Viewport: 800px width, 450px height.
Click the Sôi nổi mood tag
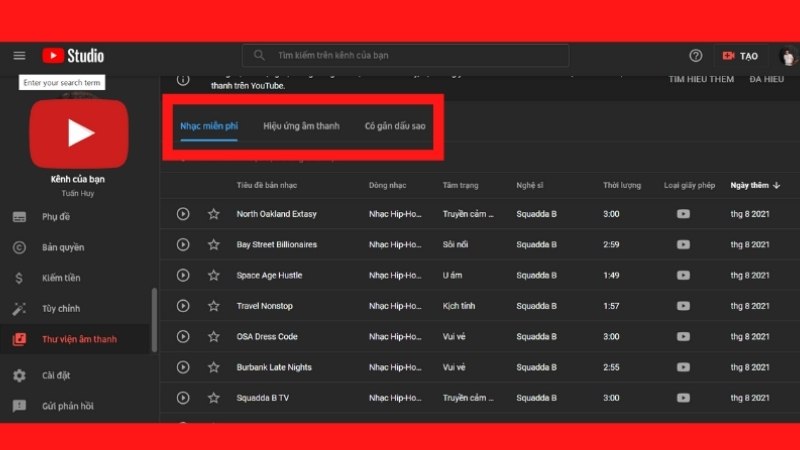(455, 244)
